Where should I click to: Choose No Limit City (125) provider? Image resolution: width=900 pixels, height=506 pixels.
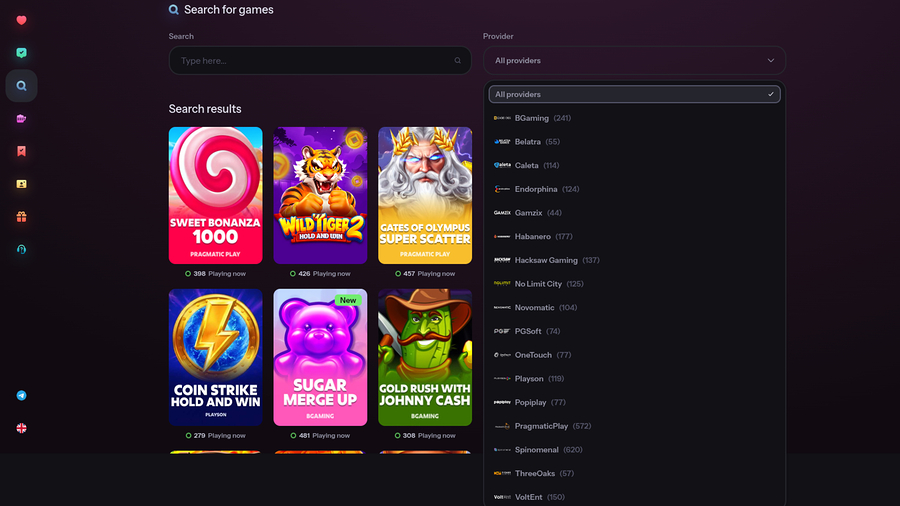634,284
